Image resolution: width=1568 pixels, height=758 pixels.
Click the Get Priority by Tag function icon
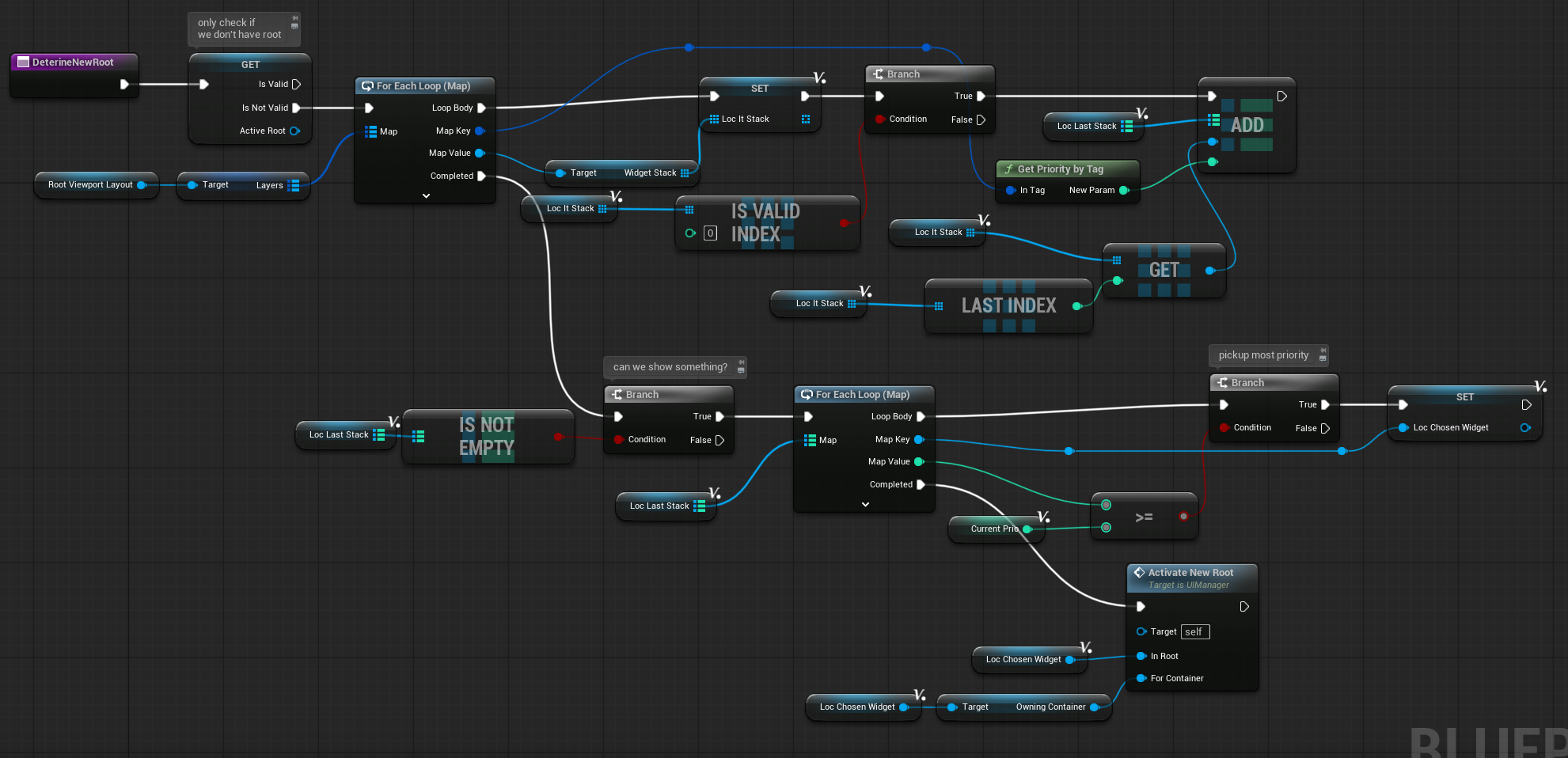click(1008, 169)
